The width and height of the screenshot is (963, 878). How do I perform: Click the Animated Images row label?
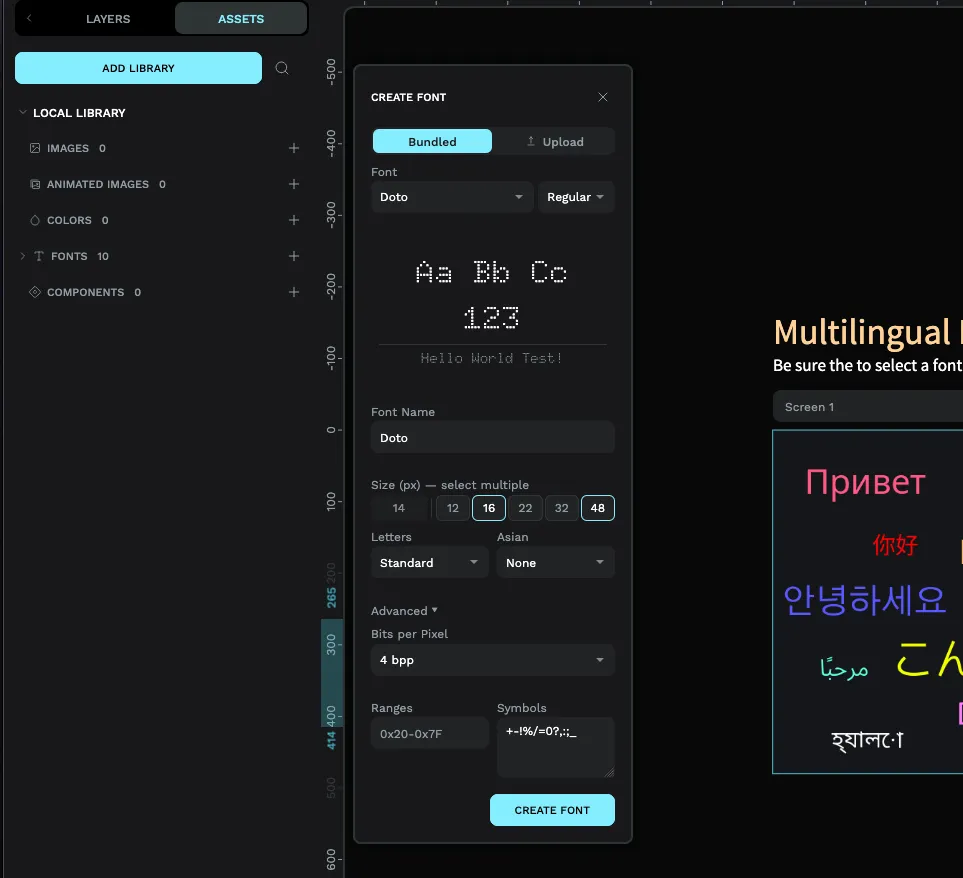98,184
